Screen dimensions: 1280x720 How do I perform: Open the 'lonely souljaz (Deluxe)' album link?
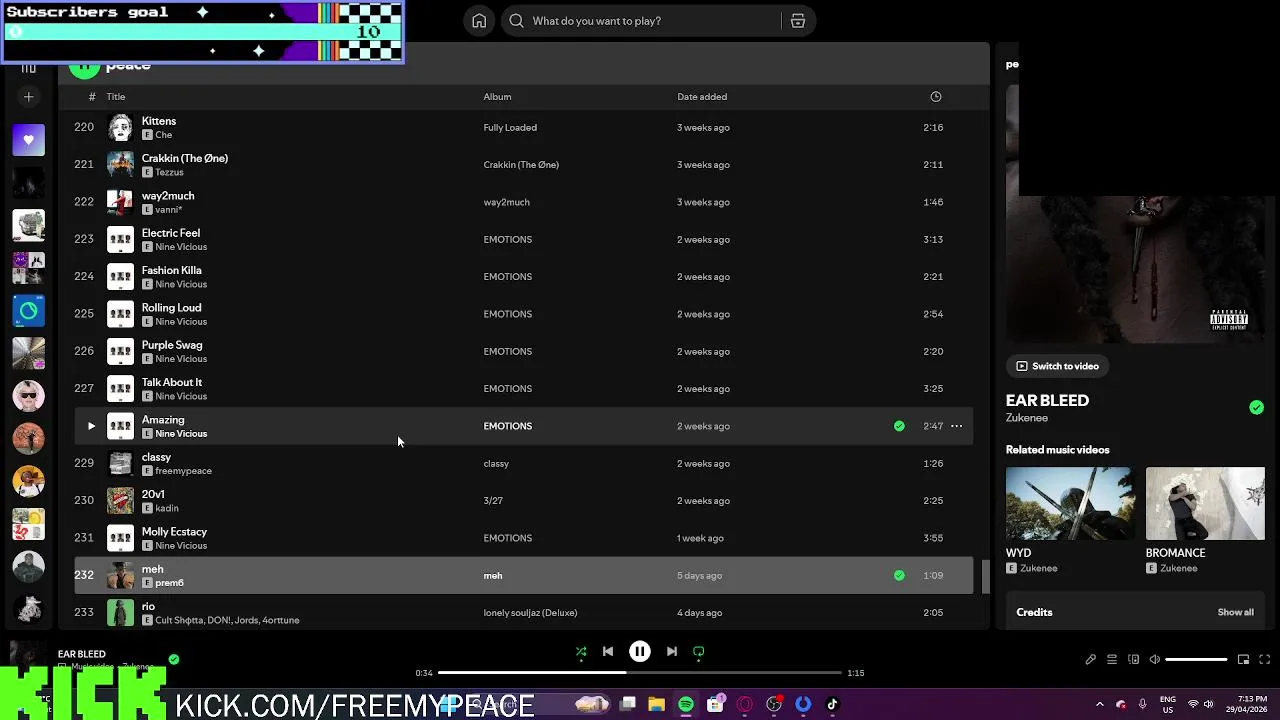click(x=530, y=613)
